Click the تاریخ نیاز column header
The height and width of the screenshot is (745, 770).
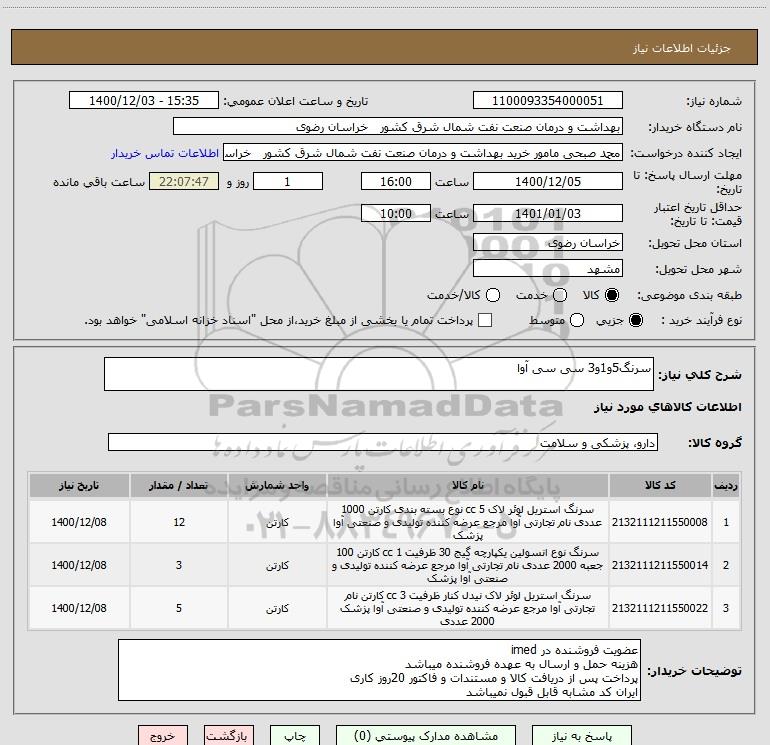(x=79, y=485)
